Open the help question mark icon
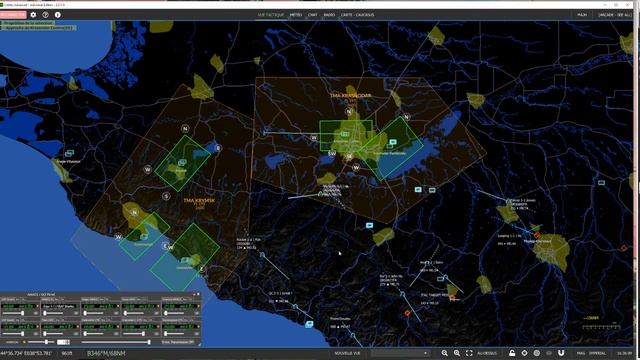Image resolution: width=640 pixels, height=360 pixels. click(x=45, y=15)
